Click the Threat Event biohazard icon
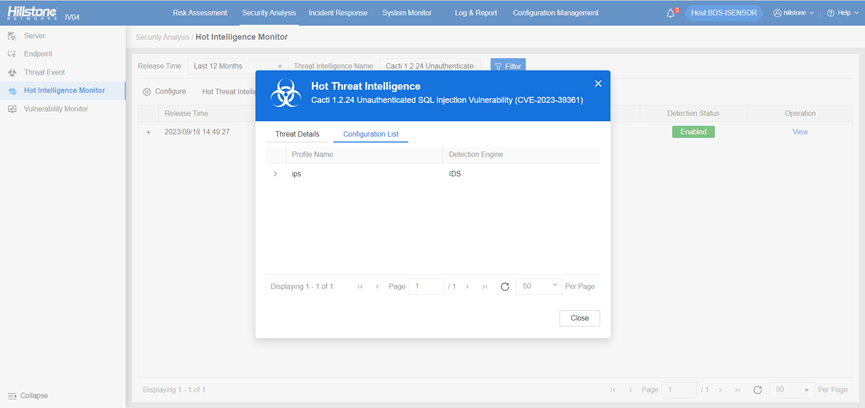Viewport: 865px width, 408px height. pyautogui.click(x=12, y=72)
